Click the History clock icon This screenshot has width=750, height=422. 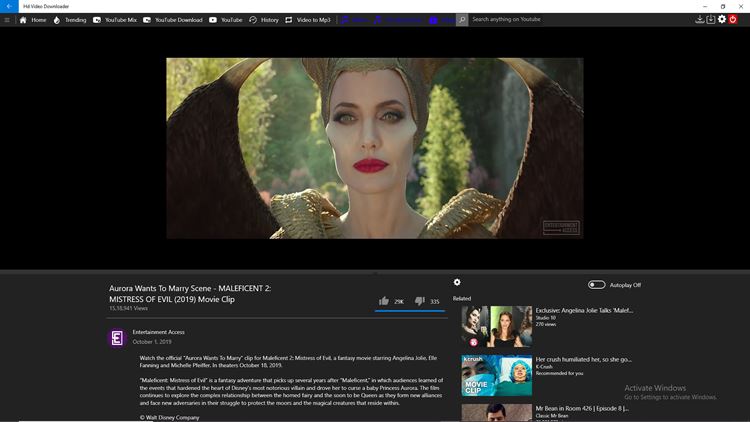point(253,20)
